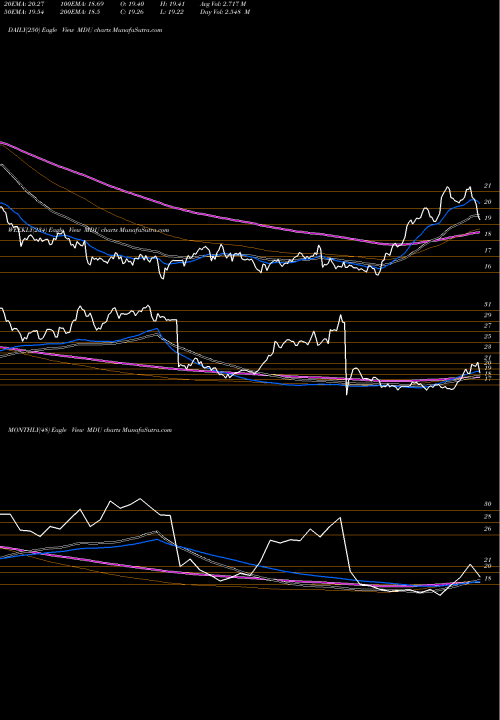Select the 200EMA: 18.5 readout
500x720 pixels.
tap(80, 12)
